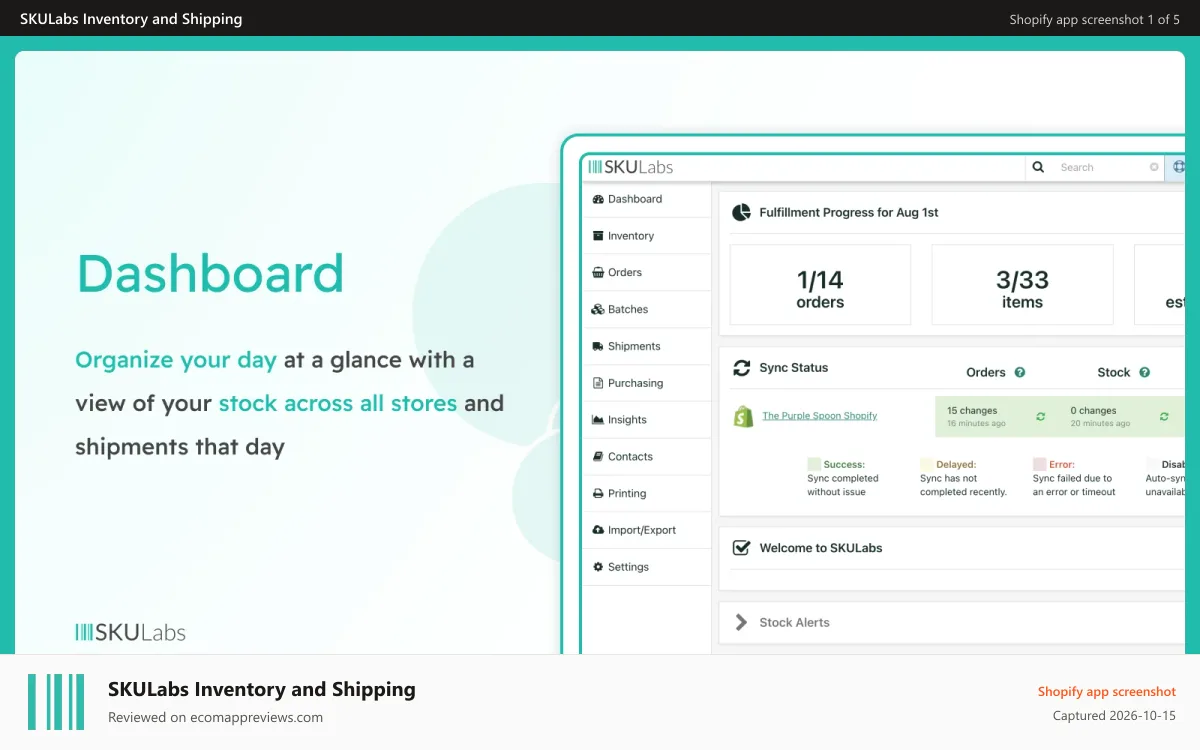Click the SKULabs barcode logo in footer
The height and width of the screenshot is (750, 1200).
pyautogui.click(x=130, y=632)
